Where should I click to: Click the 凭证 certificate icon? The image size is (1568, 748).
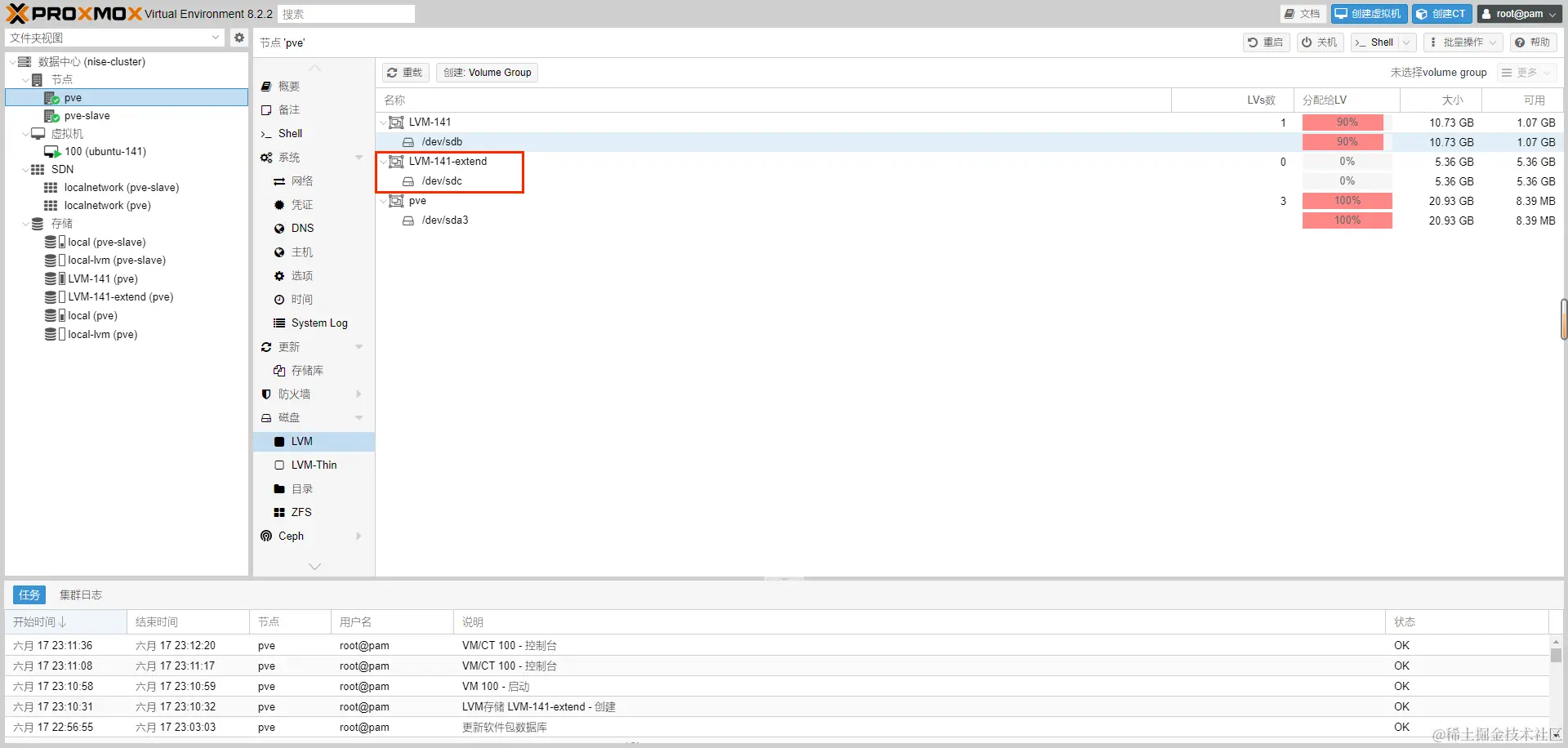click(x=279, y=205)
